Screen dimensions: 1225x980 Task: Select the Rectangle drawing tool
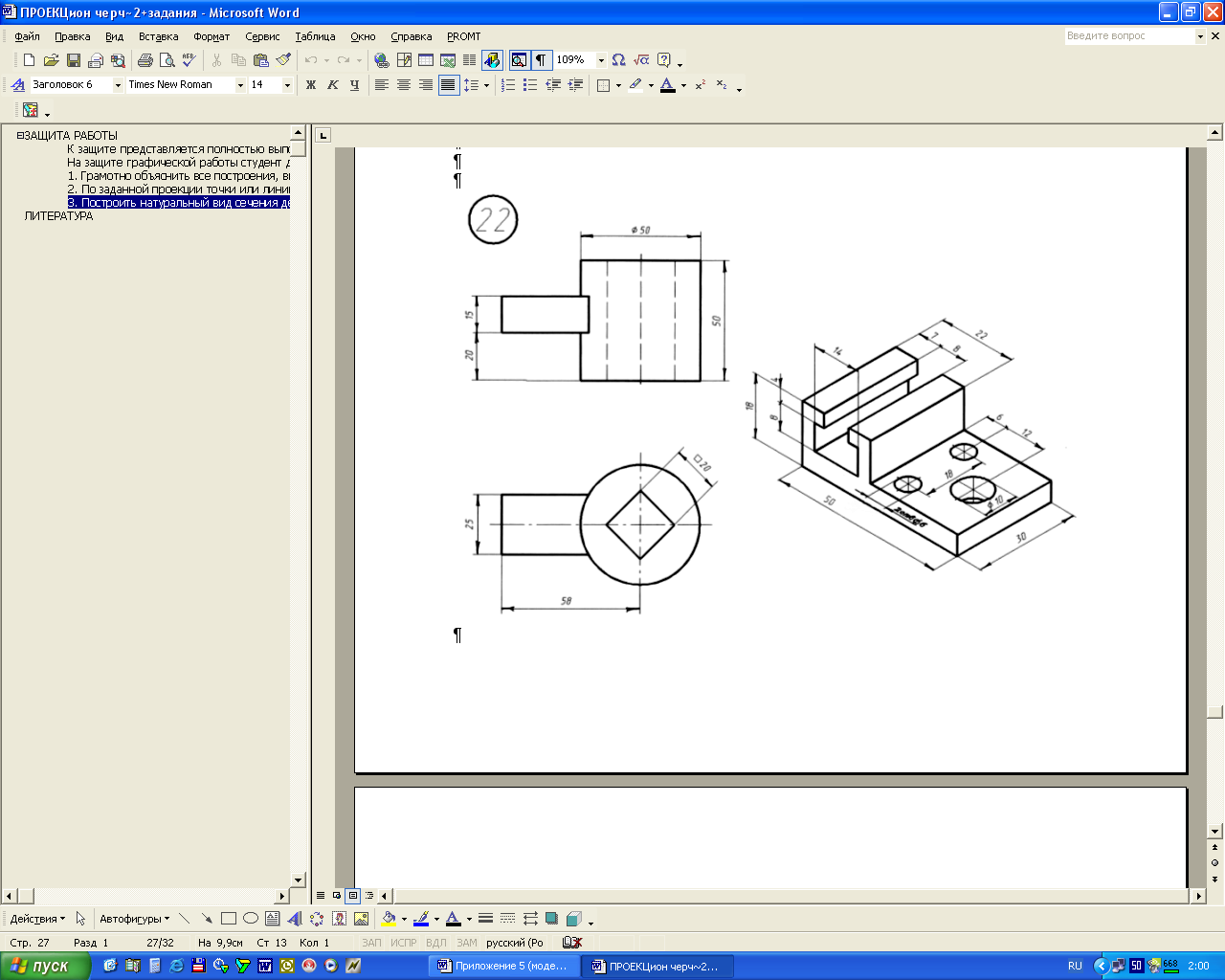228,919
